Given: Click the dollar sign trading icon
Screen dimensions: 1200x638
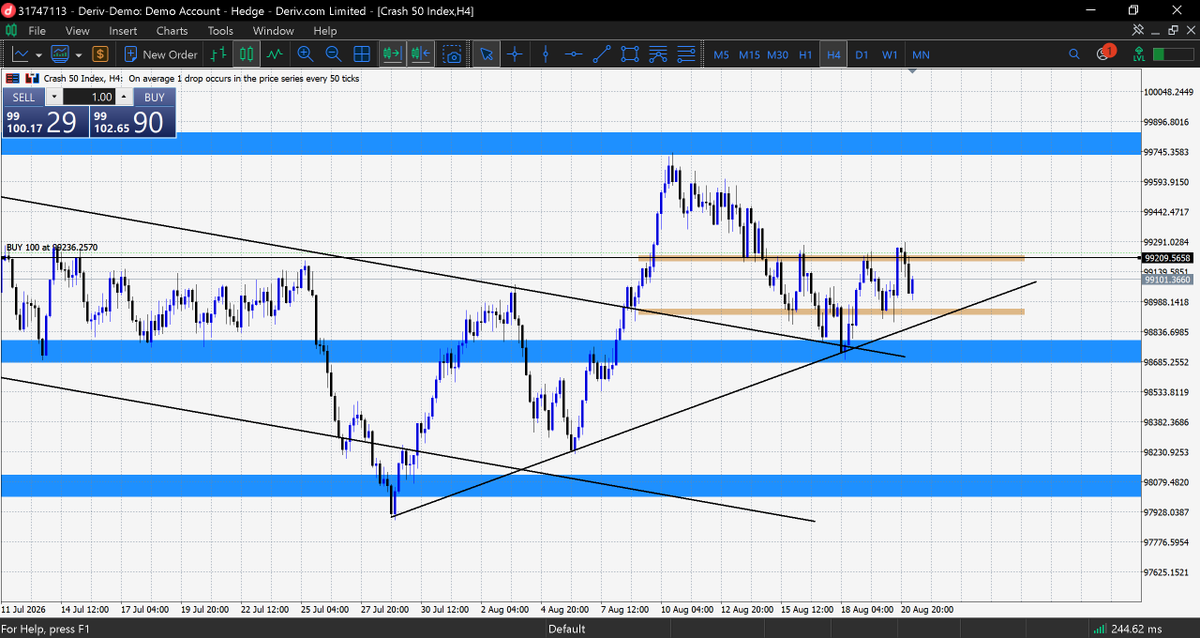Looking at the screenshot, I should 100,54.
